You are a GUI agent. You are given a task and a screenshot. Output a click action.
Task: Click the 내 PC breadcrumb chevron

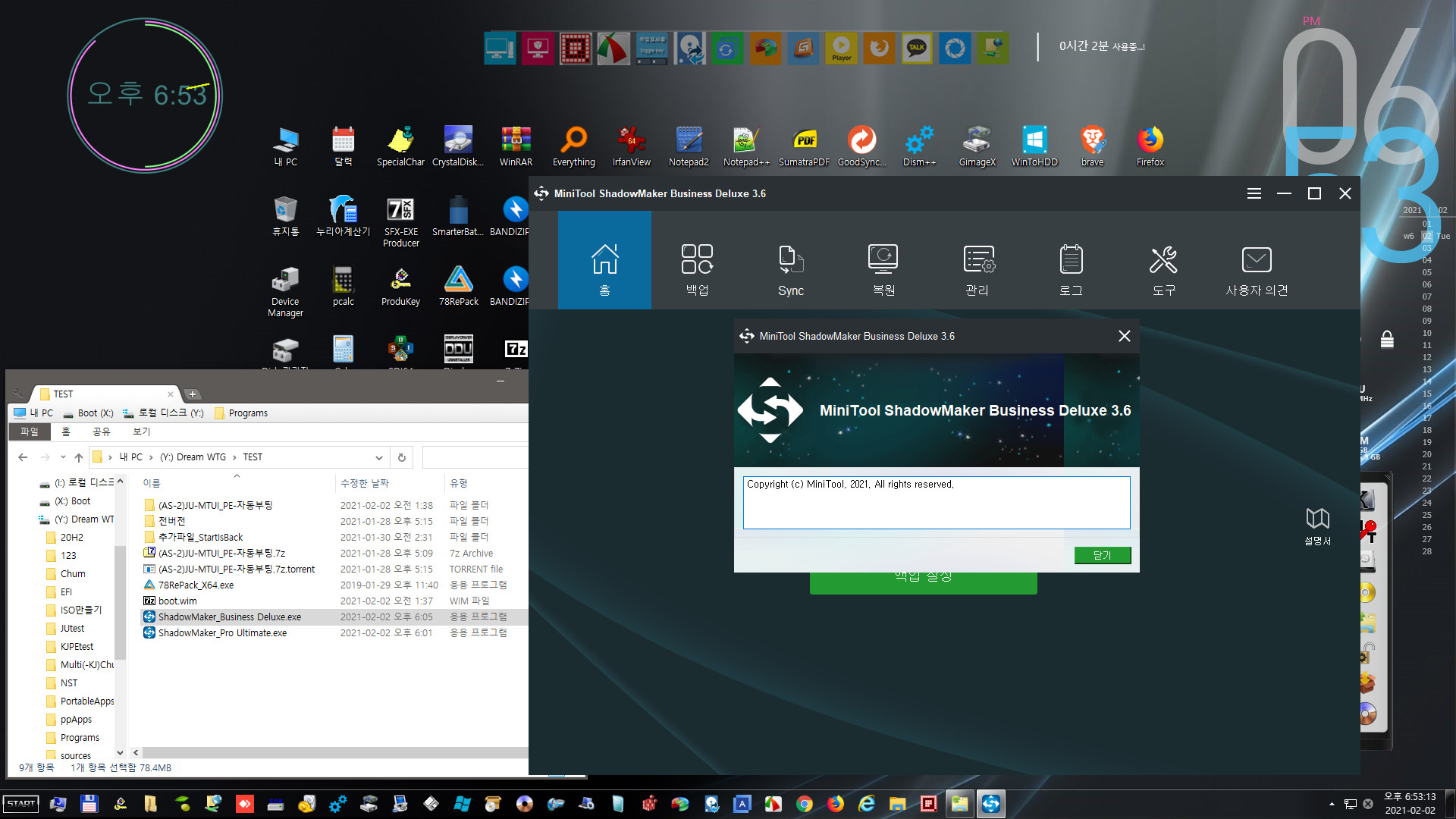coord(151,457)
